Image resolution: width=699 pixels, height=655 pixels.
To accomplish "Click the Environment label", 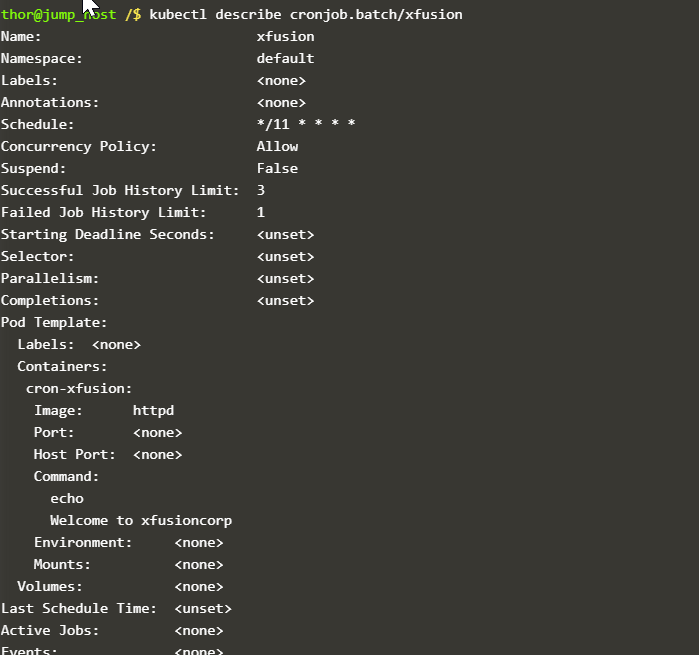I will pos(83,543).
